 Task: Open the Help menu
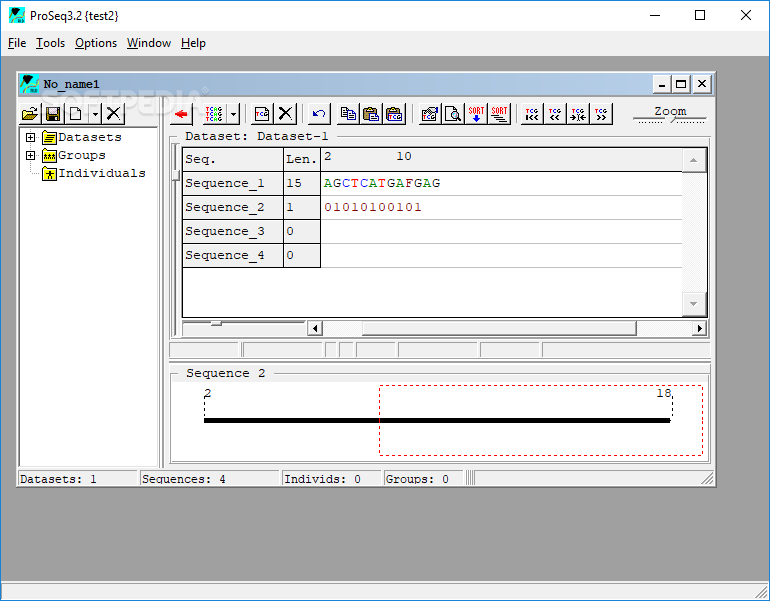click(x=193, y=43)
